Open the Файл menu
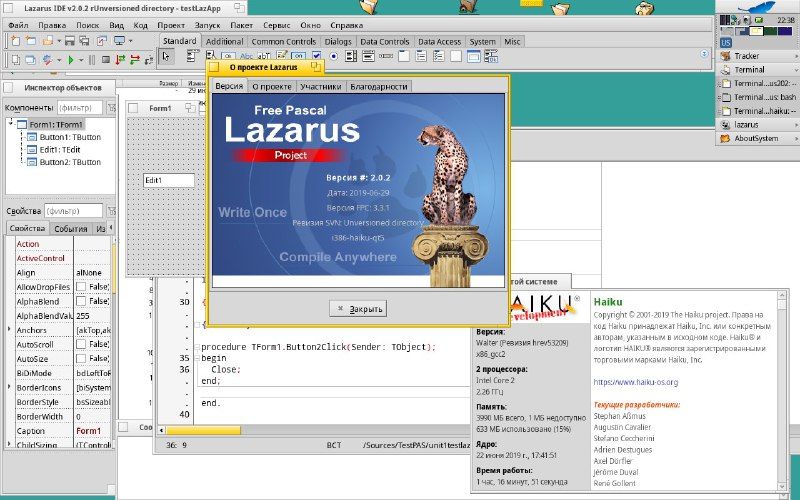Screen dimensions: 800x500 [x=18, y=25]
